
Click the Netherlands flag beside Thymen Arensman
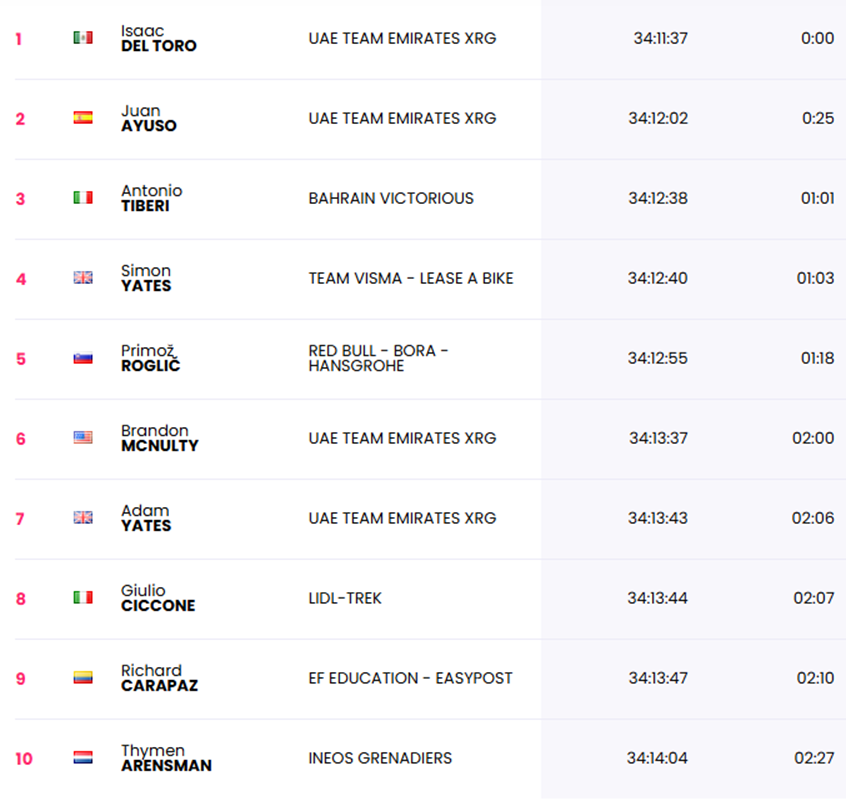point(83,757)
